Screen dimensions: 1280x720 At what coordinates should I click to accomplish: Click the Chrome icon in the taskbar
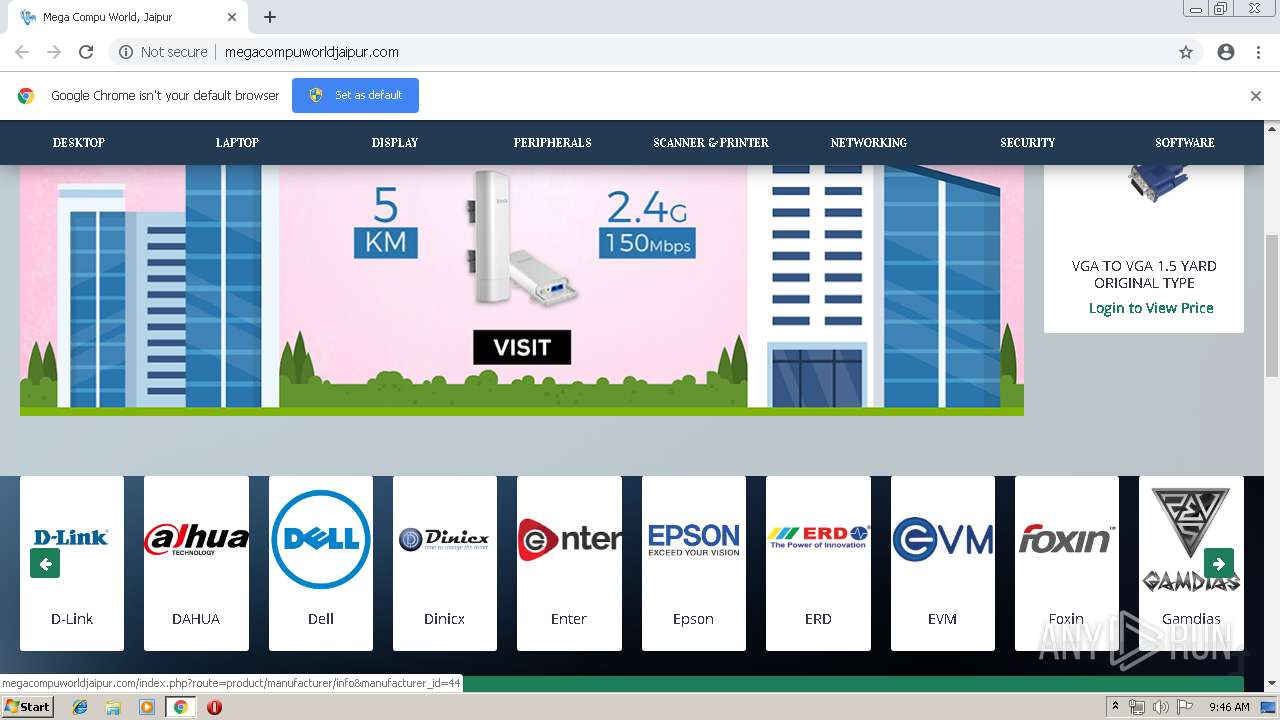click(180, 707)
